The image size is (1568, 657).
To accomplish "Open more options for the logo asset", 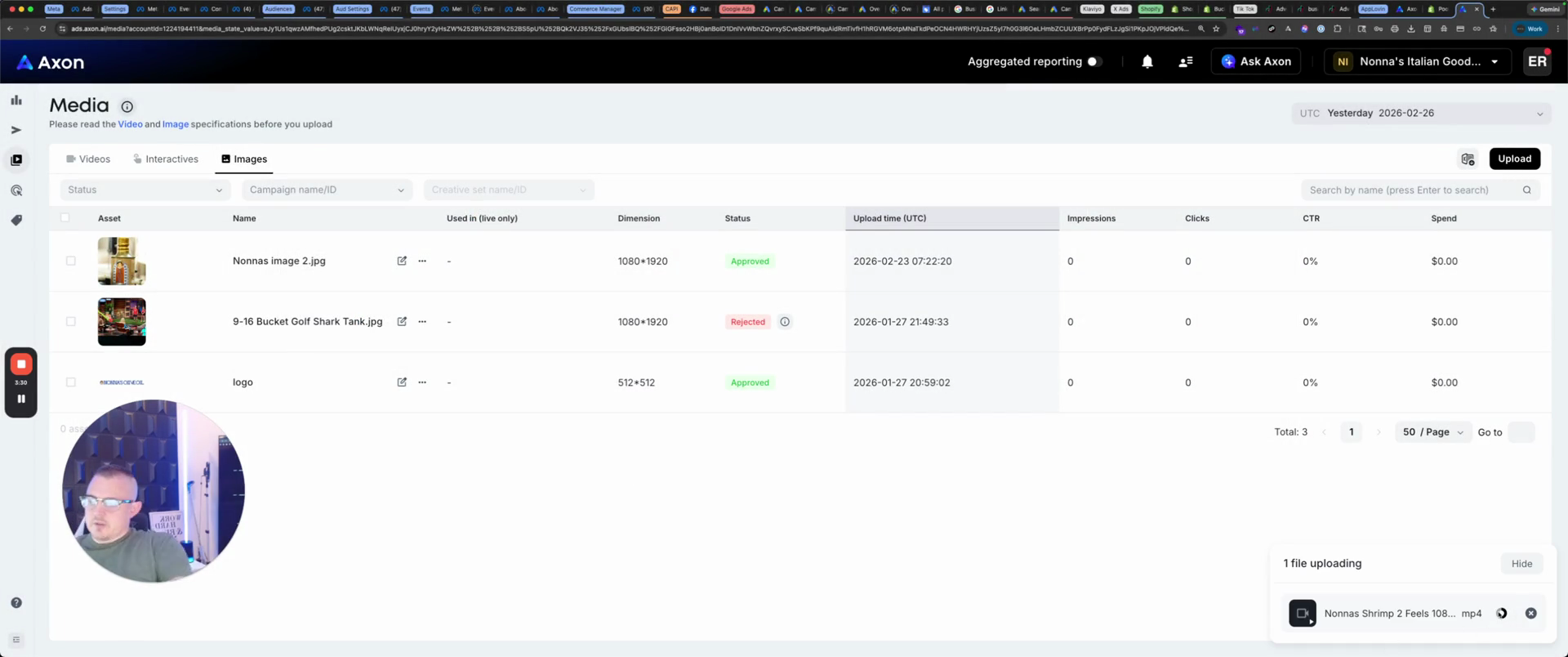I will [422, 382].
